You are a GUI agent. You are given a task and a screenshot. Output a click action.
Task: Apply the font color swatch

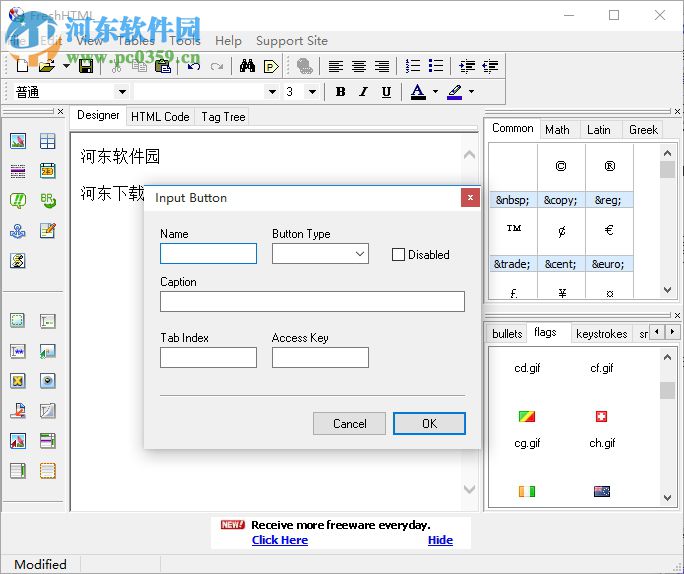pyautogui.click(x=418, y=92)
